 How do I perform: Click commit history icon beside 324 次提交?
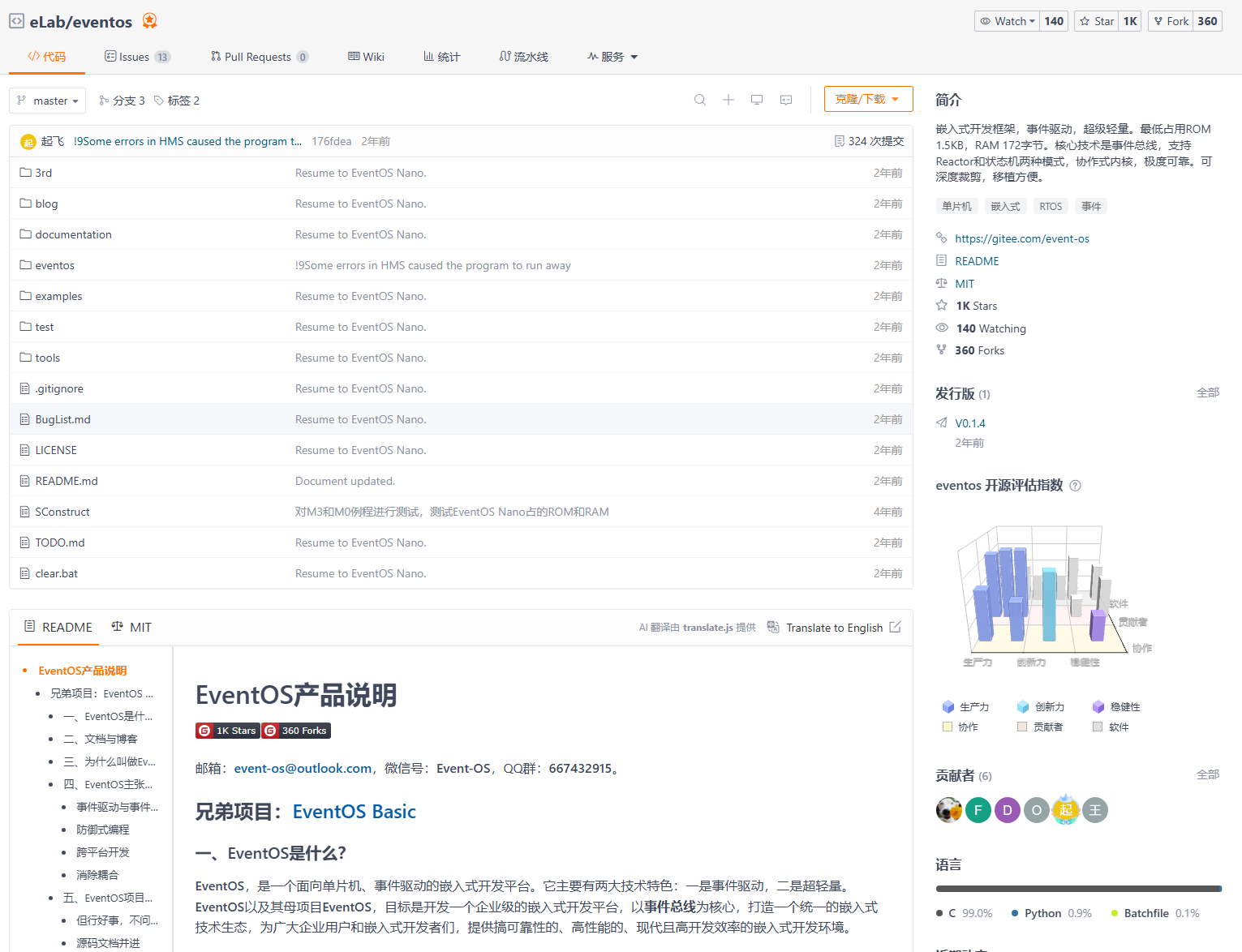840,140
